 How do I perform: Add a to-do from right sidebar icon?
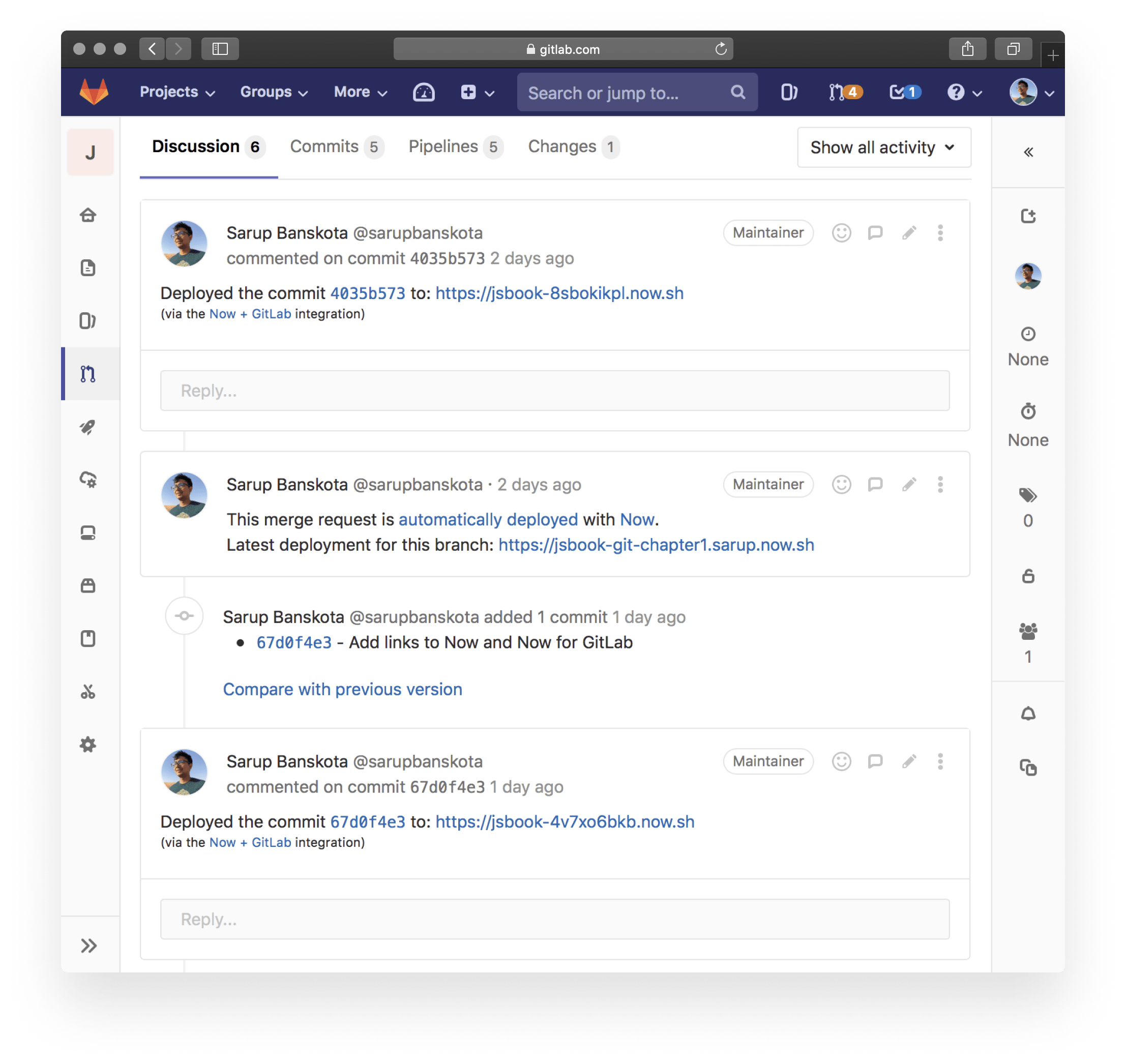1028,216
